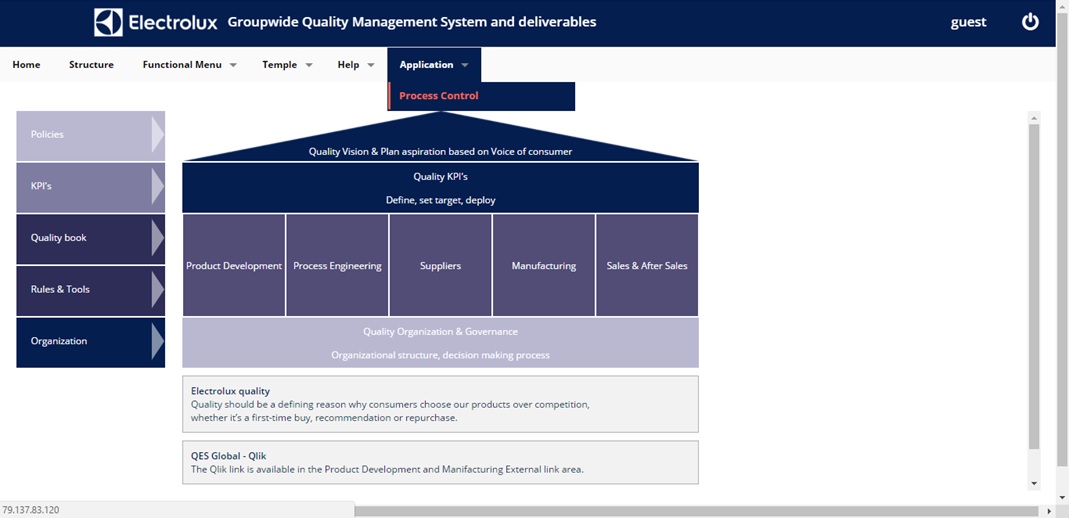This screenshot has height=518, width=1069.
Task: Click the arrow icon on KPI's panel
Action: tap(157, 186)
